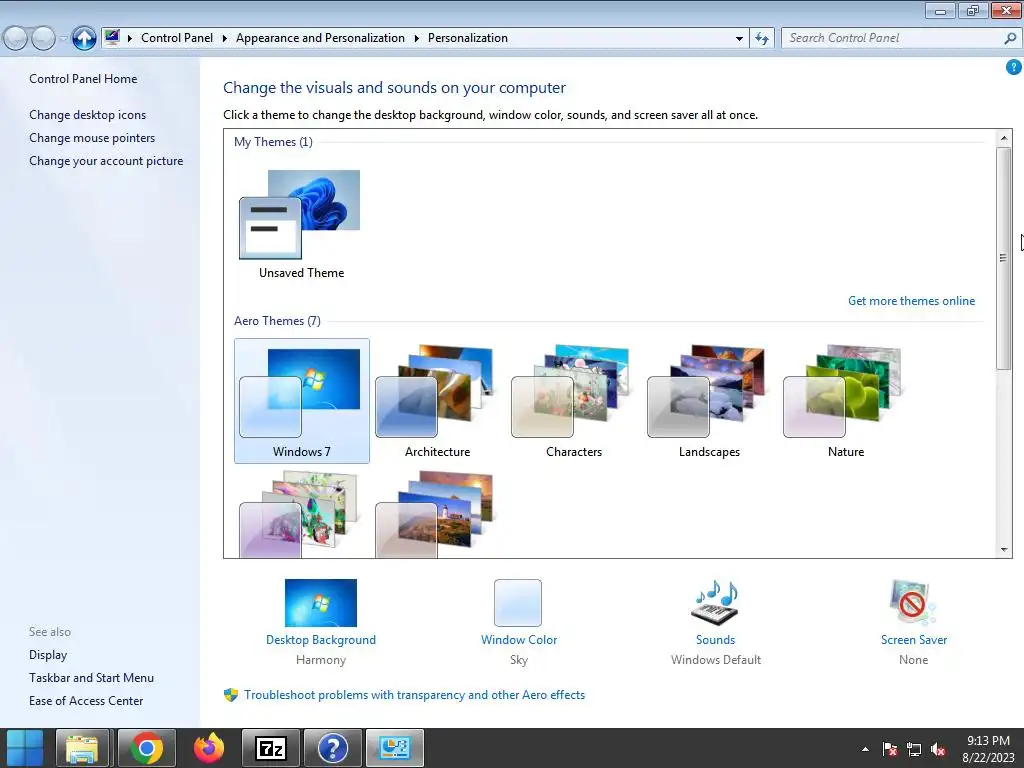This screenshot has height=768, width=1024.
Task: Click the Screen Saver text link
Action: click(x=914, y=640)
